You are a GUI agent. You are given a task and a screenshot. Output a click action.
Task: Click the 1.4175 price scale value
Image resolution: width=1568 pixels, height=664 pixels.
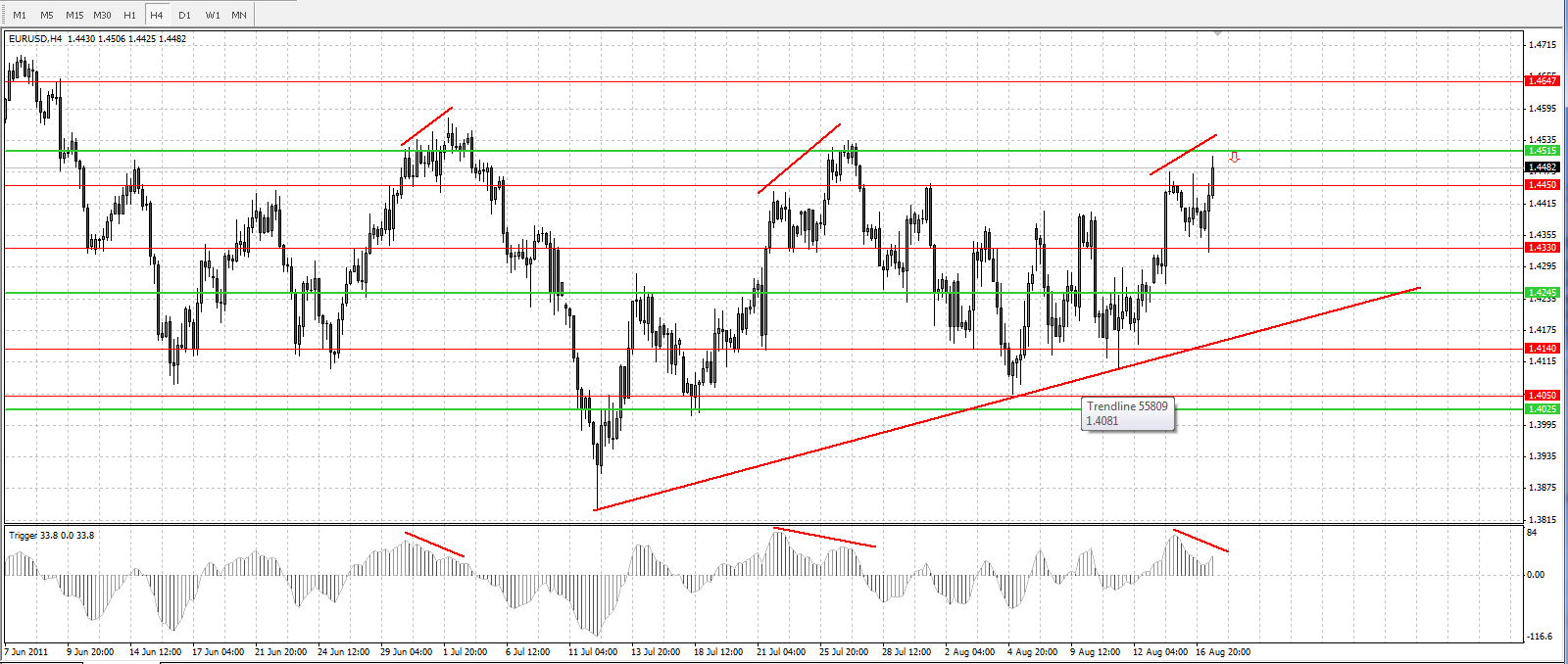[x=1543, y=330]
